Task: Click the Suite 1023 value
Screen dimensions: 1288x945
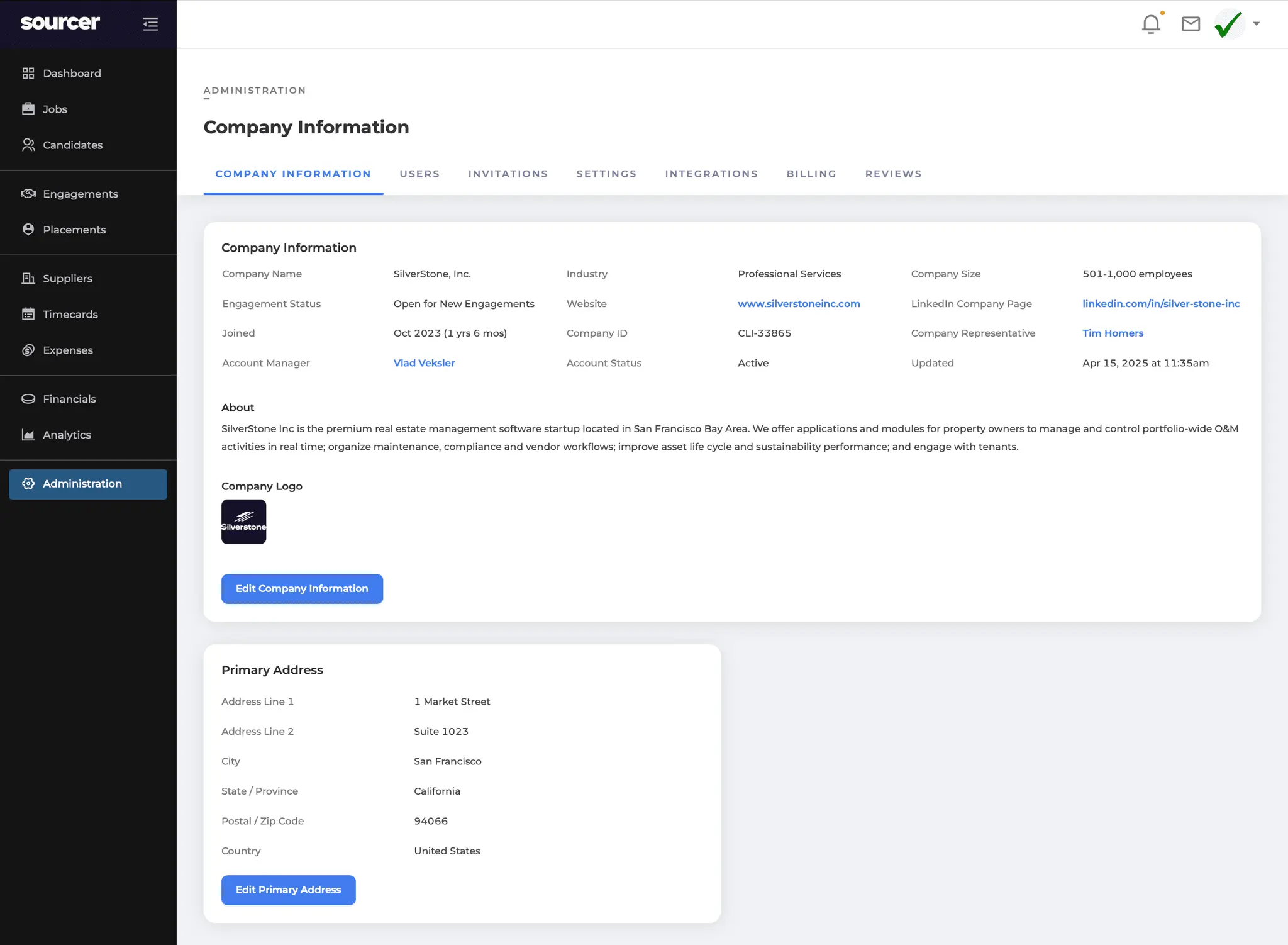Action: click(x=441, y=731)
